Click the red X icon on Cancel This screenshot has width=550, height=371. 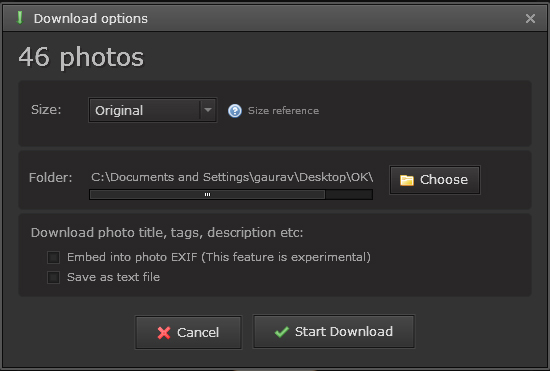164,332
